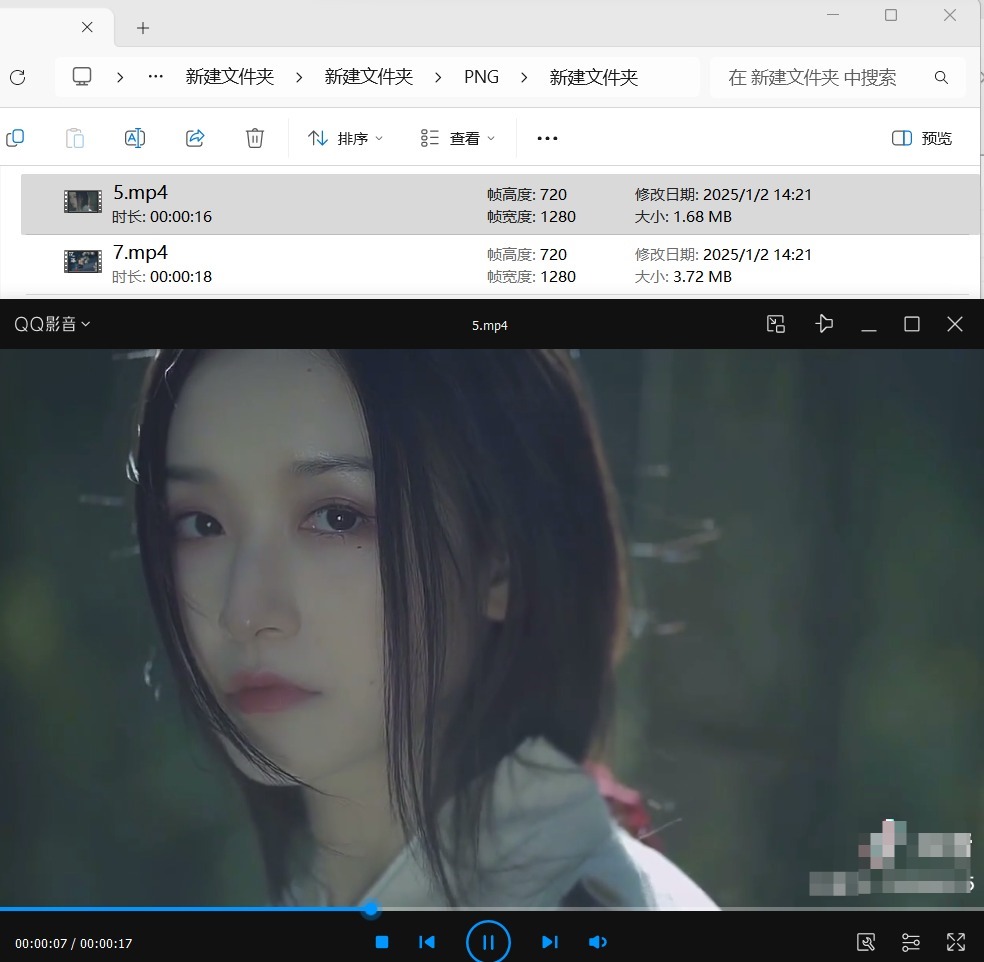Toggle the 预览 preview pane
Screen dimensions: 984x962
[x=922, y=138]
